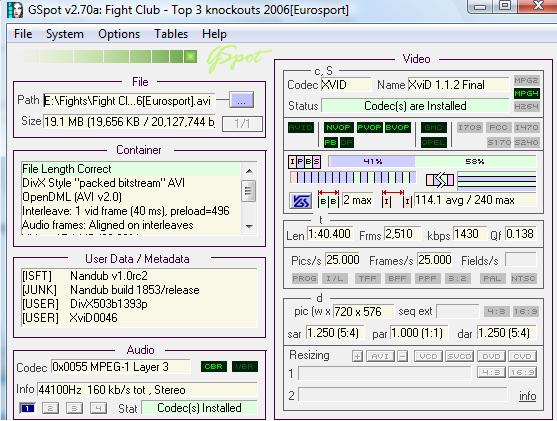Click the browse "..." button next to Path

pyautogui.click(x=242, y=101)
